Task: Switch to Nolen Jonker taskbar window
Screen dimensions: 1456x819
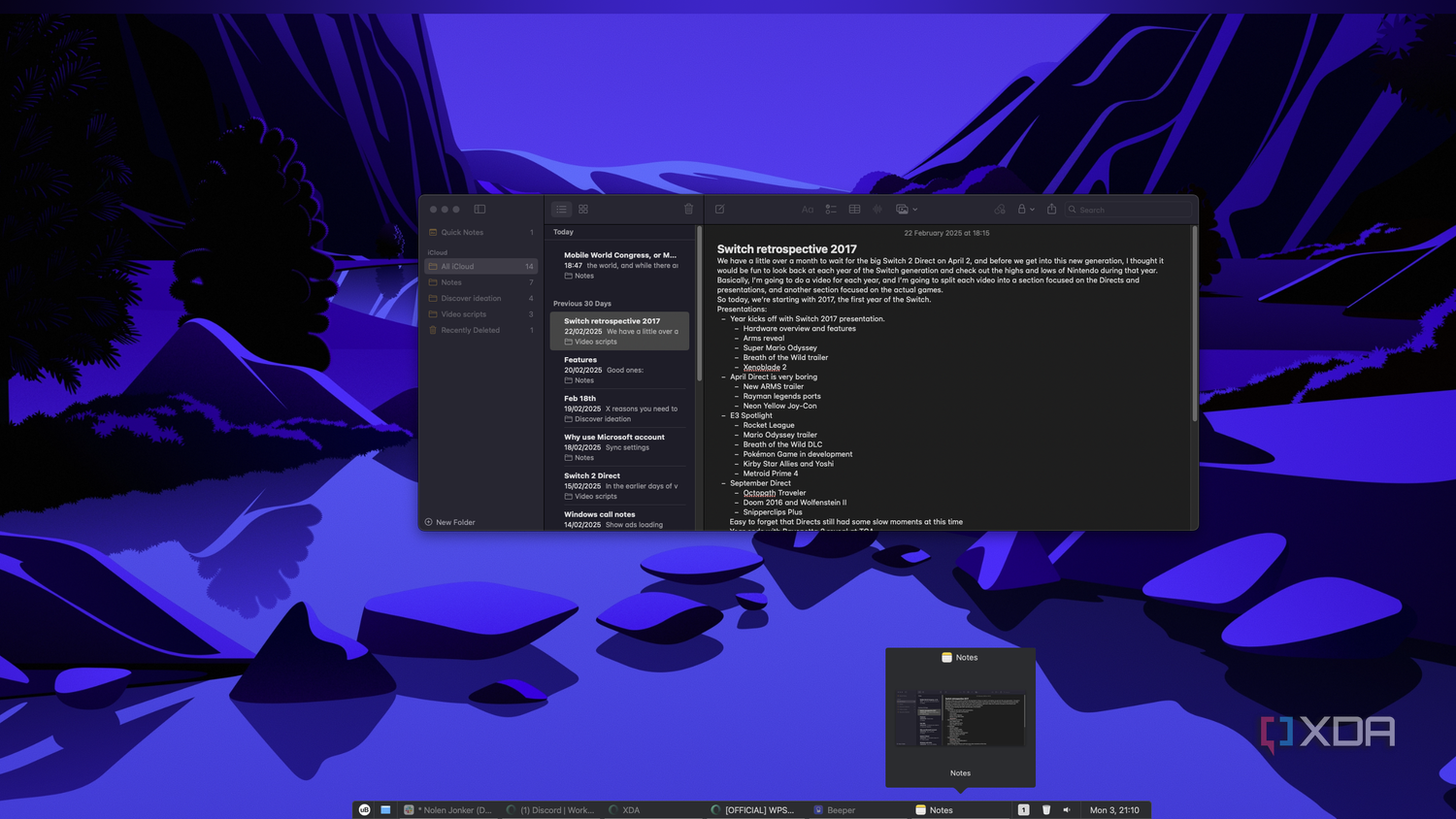Action: (x=448, y=809)
